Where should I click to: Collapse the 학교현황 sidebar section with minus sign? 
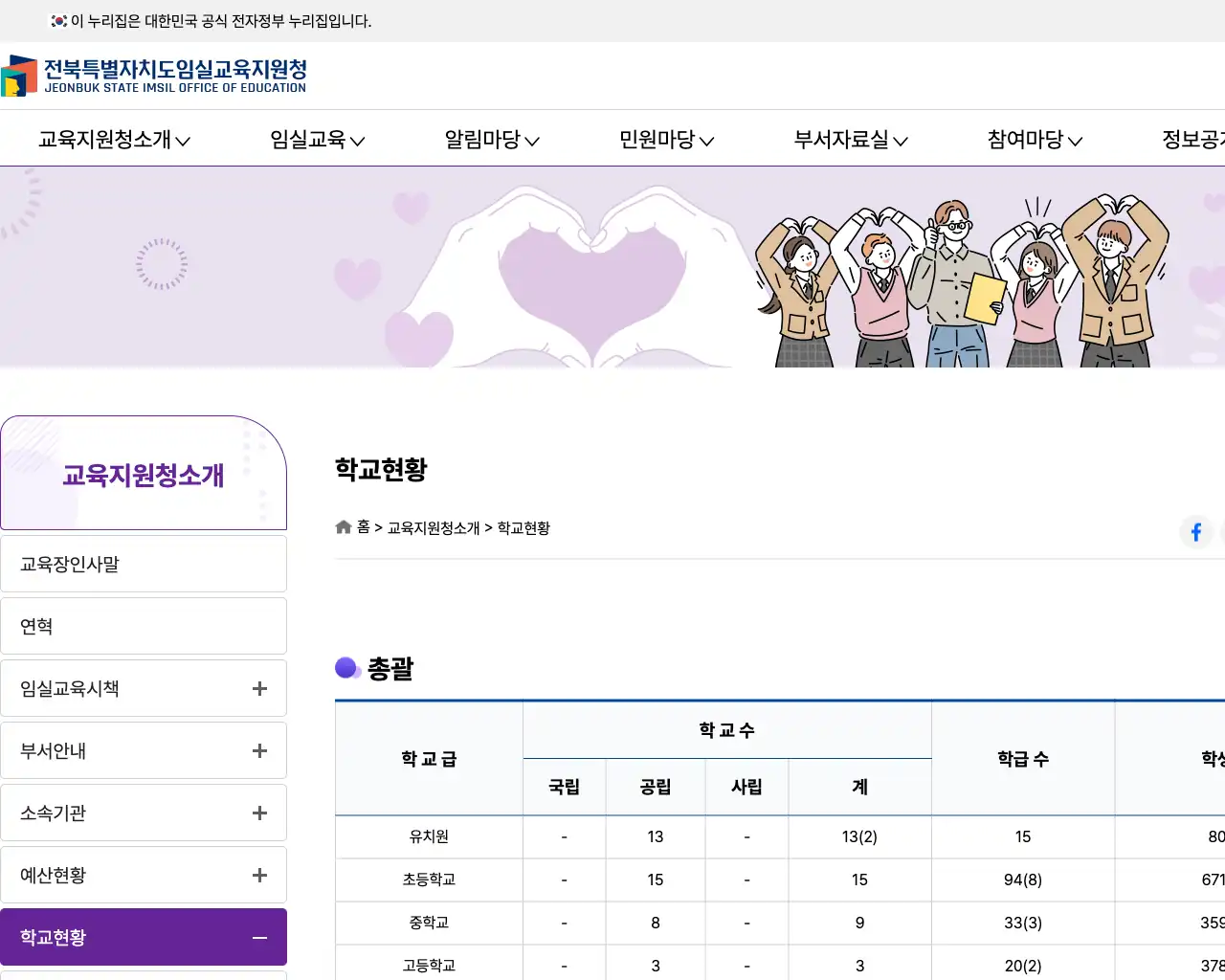[x=258, y=936]
